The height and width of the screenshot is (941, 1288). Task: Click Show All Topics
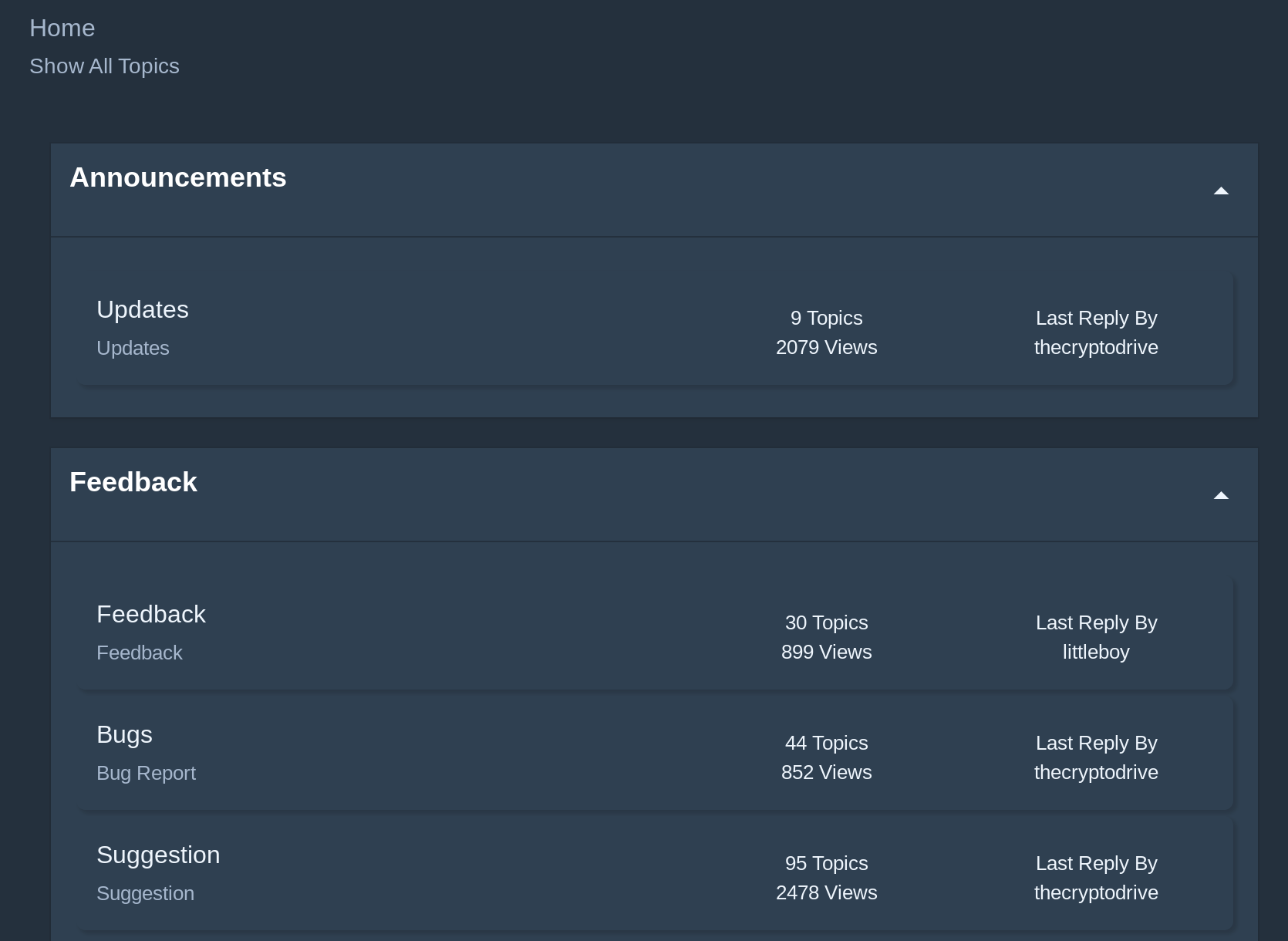click(104, 66)
